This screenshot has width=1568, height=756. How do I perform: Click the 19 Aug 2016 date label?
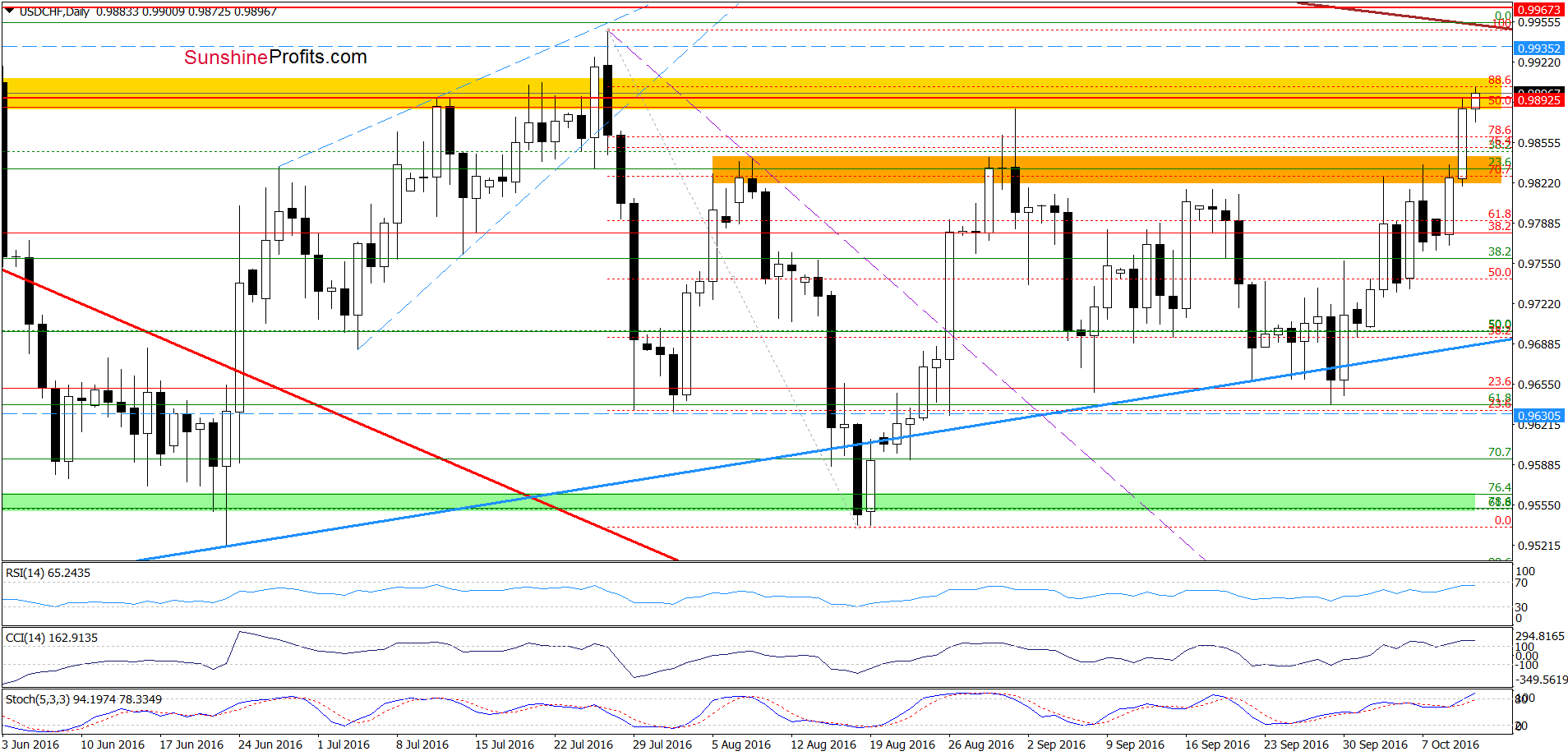(x=902, y=744)
